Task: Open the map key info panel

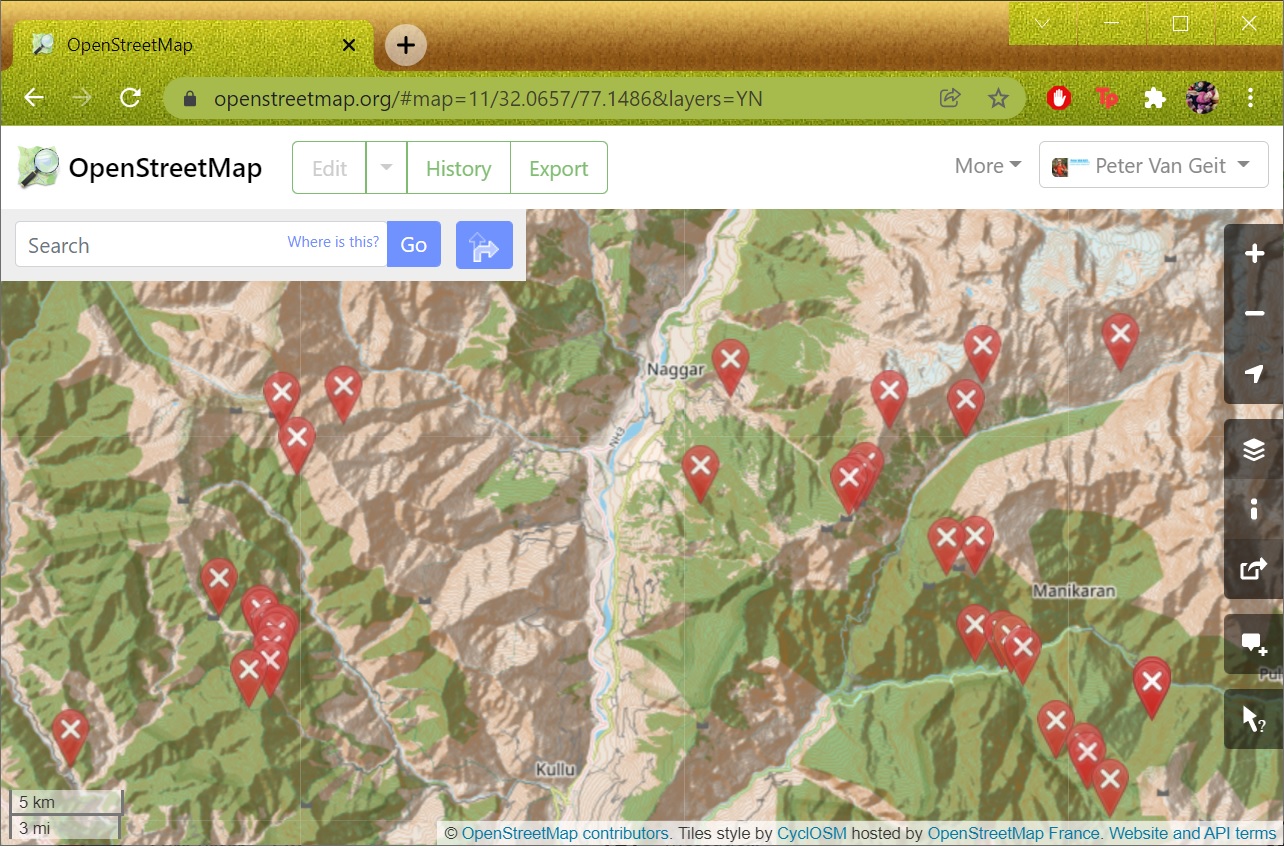Action: coord(1254,509)
